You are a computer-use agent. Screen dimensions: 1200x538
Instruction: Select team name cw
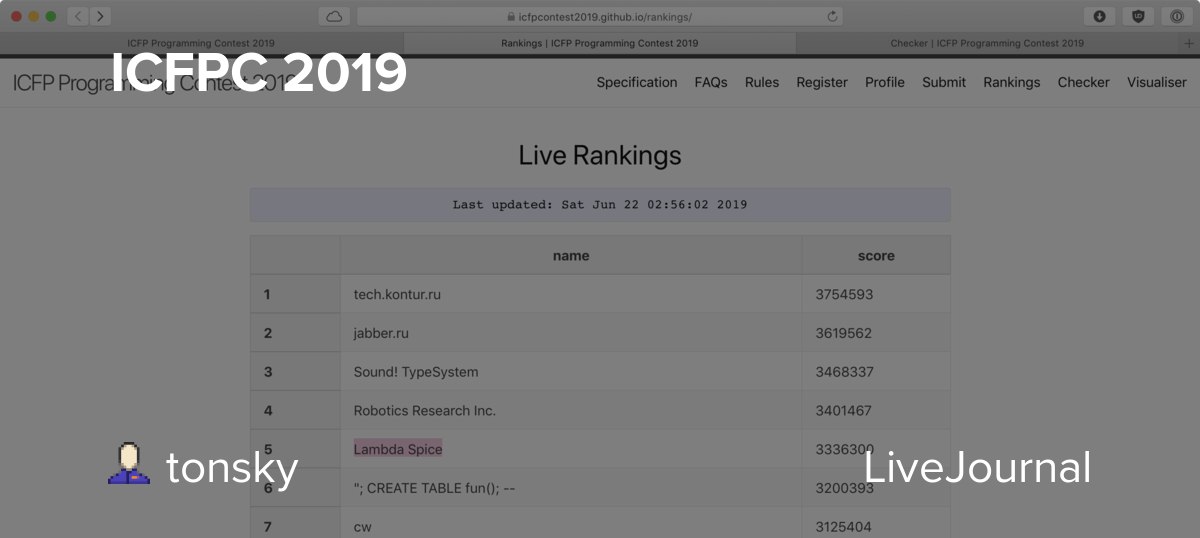(x=362, y=527)
